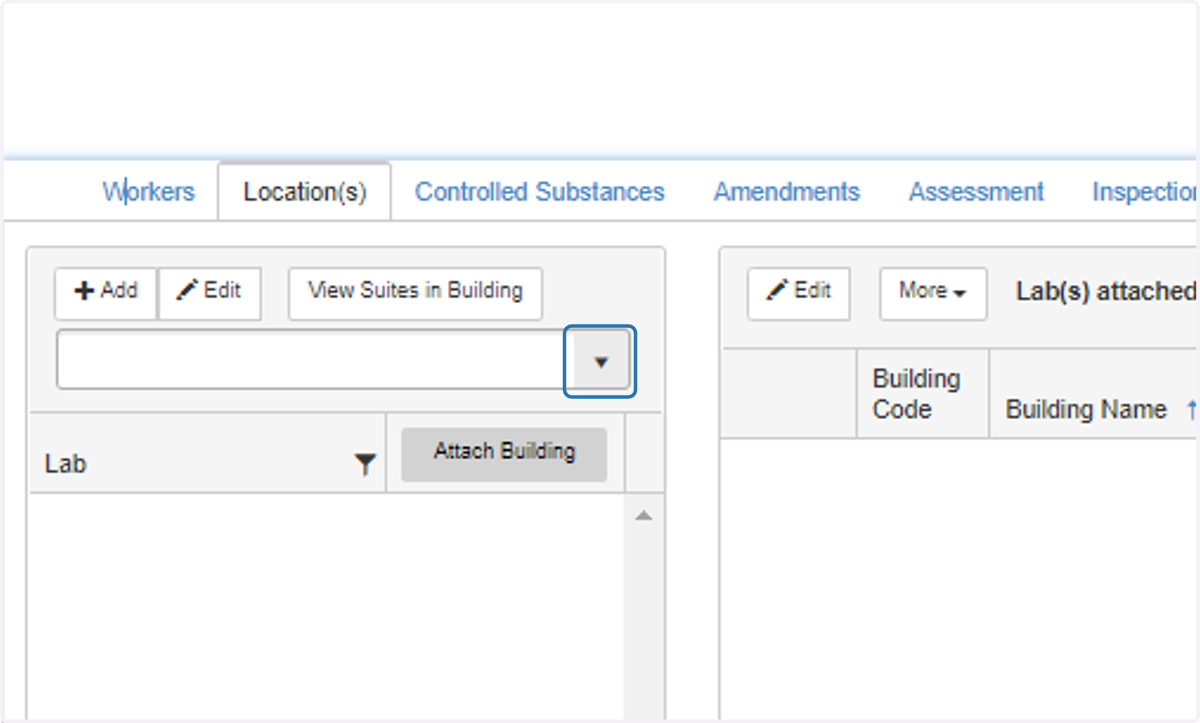Select the Location(s) tab
Screen dimensions: 1200x723
pos(305,192)
